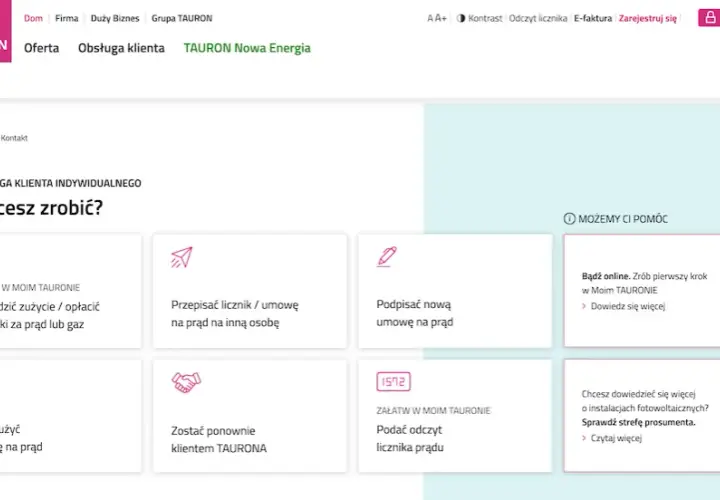
Task: Click the 1572 meter reading icon
Action: (x=394, y=382)
